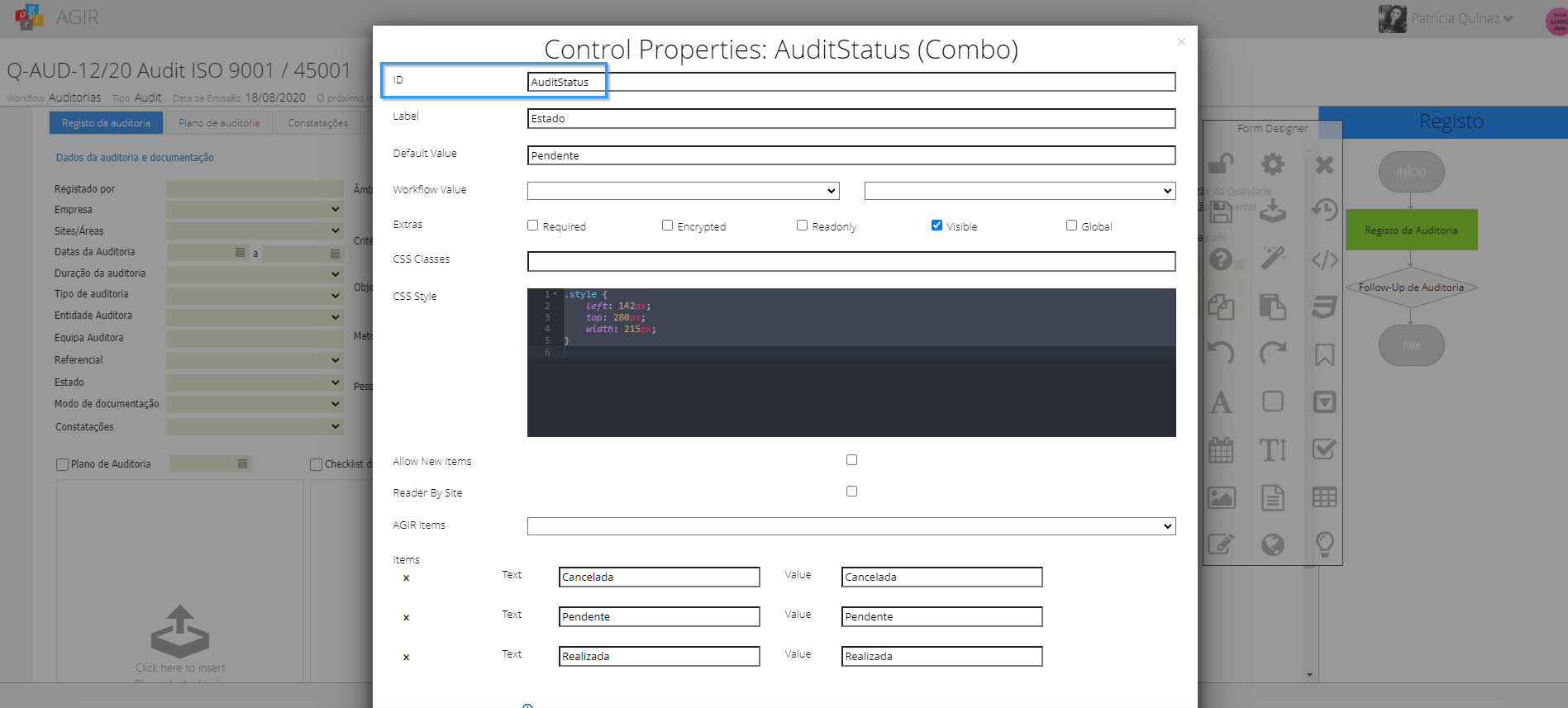Viewport: 1568px width, 708px height.
Task: Open the HTML code brackets icon
Action: tap(1325, 259)
